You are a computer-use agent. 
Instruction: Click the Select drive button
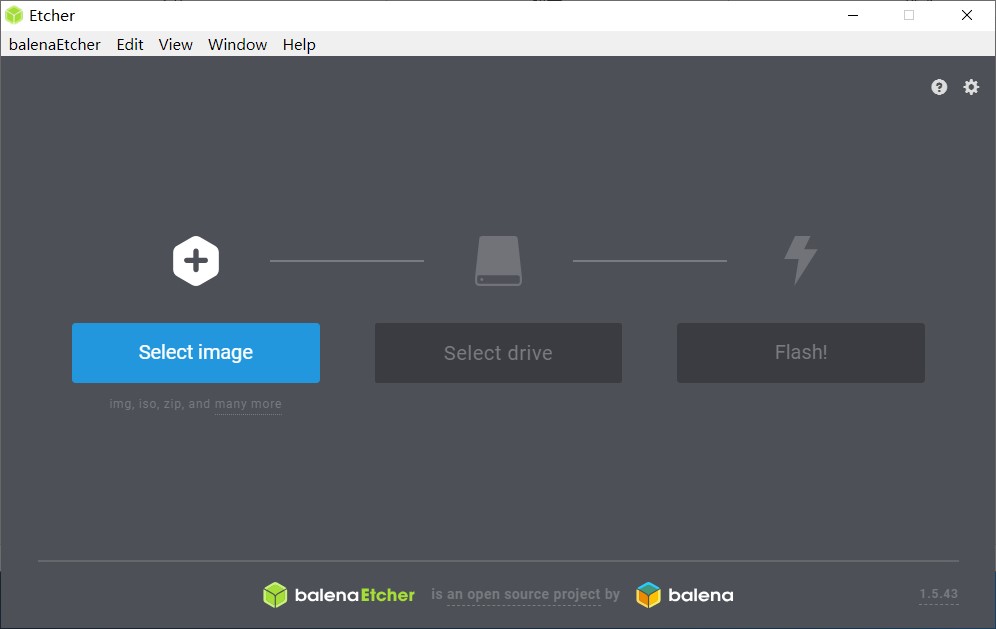click(x=498, y=353)
